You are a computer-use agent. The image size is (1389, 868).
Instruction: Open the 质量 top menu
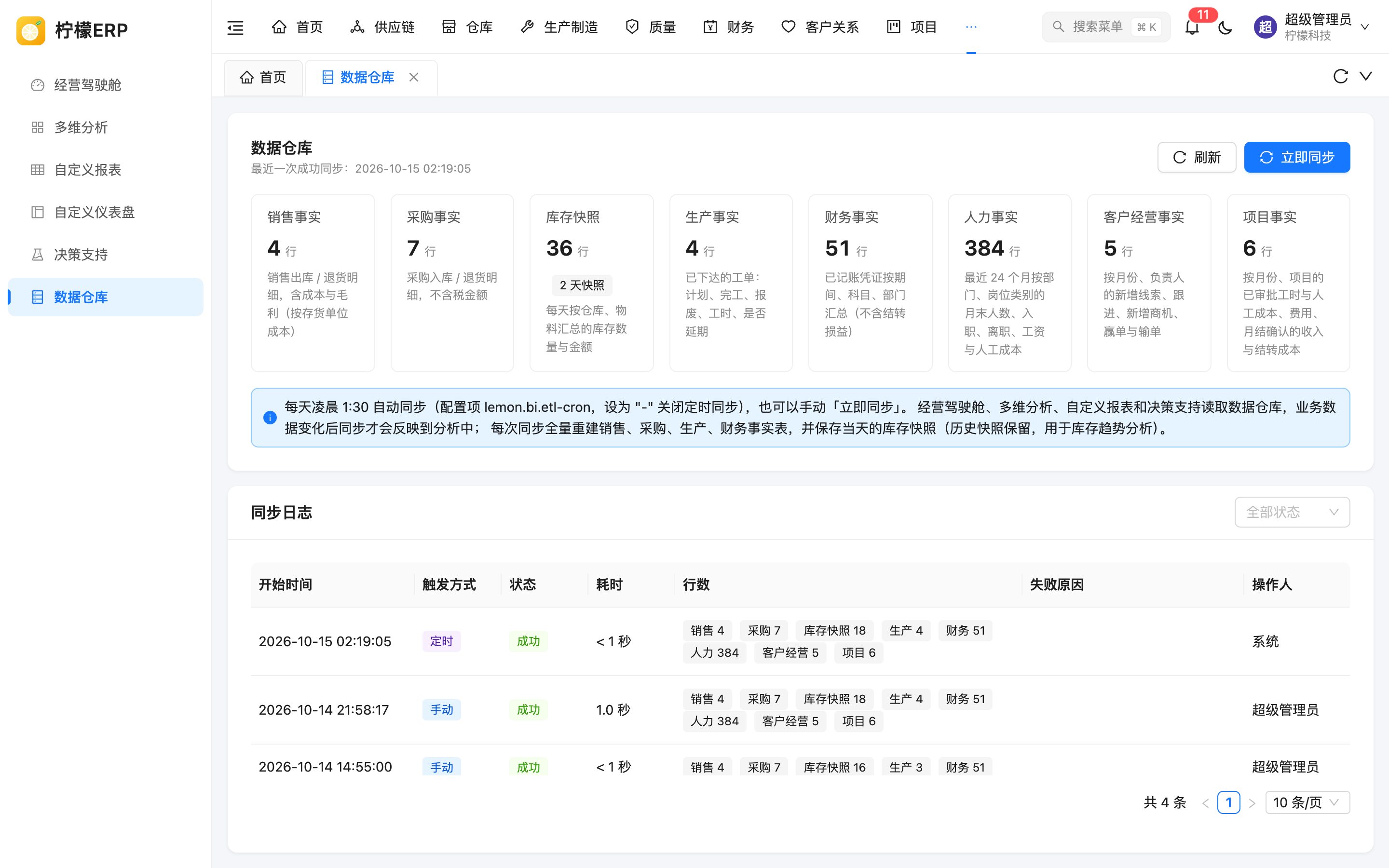(x=650, y=27)
